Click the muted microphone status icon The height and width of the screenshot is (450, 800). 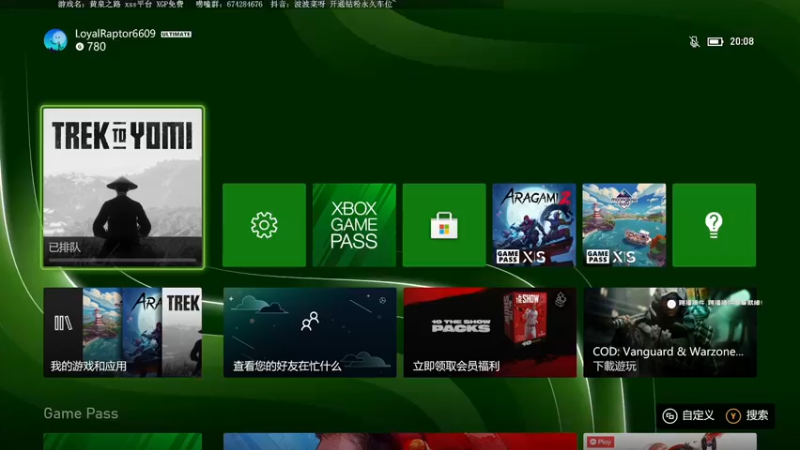point(694,41)
